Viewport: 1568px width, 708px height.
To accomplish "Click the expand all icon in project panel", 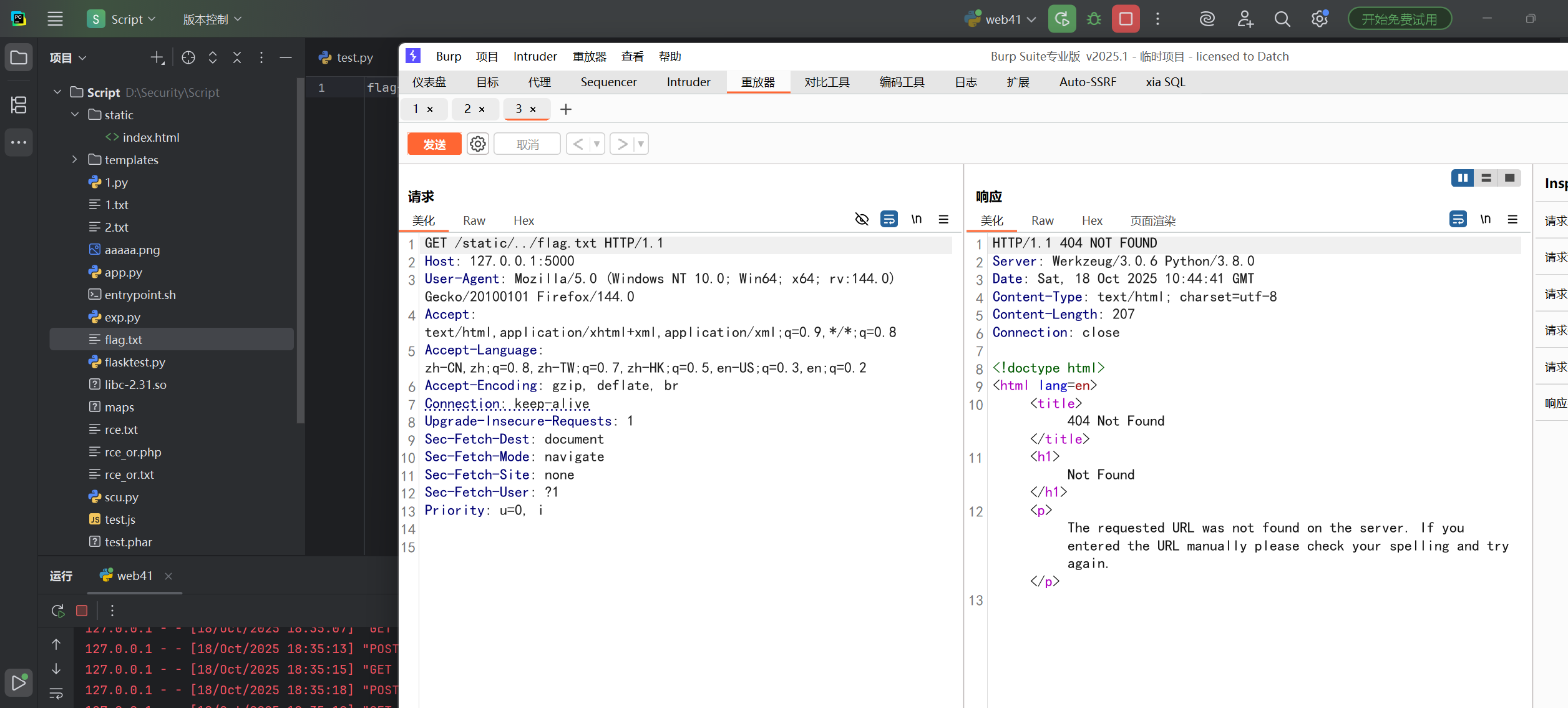I will tap(213, 57).
